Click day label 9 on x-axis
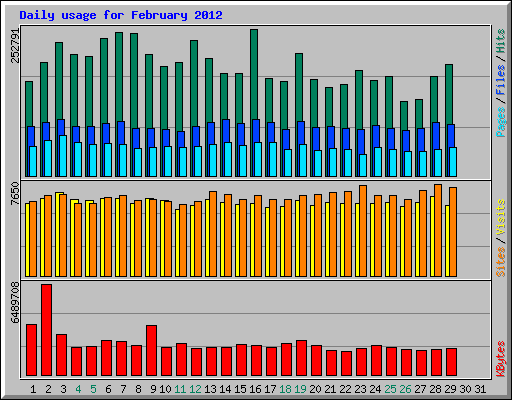 click(x=153, y=389)
